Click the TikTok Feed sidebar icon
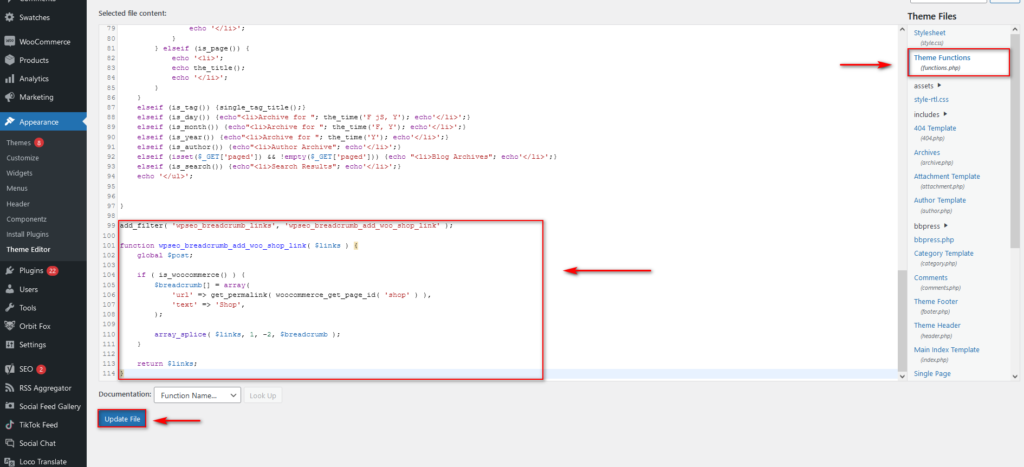This screenshot has height=467, width=1024. (10, 425)
